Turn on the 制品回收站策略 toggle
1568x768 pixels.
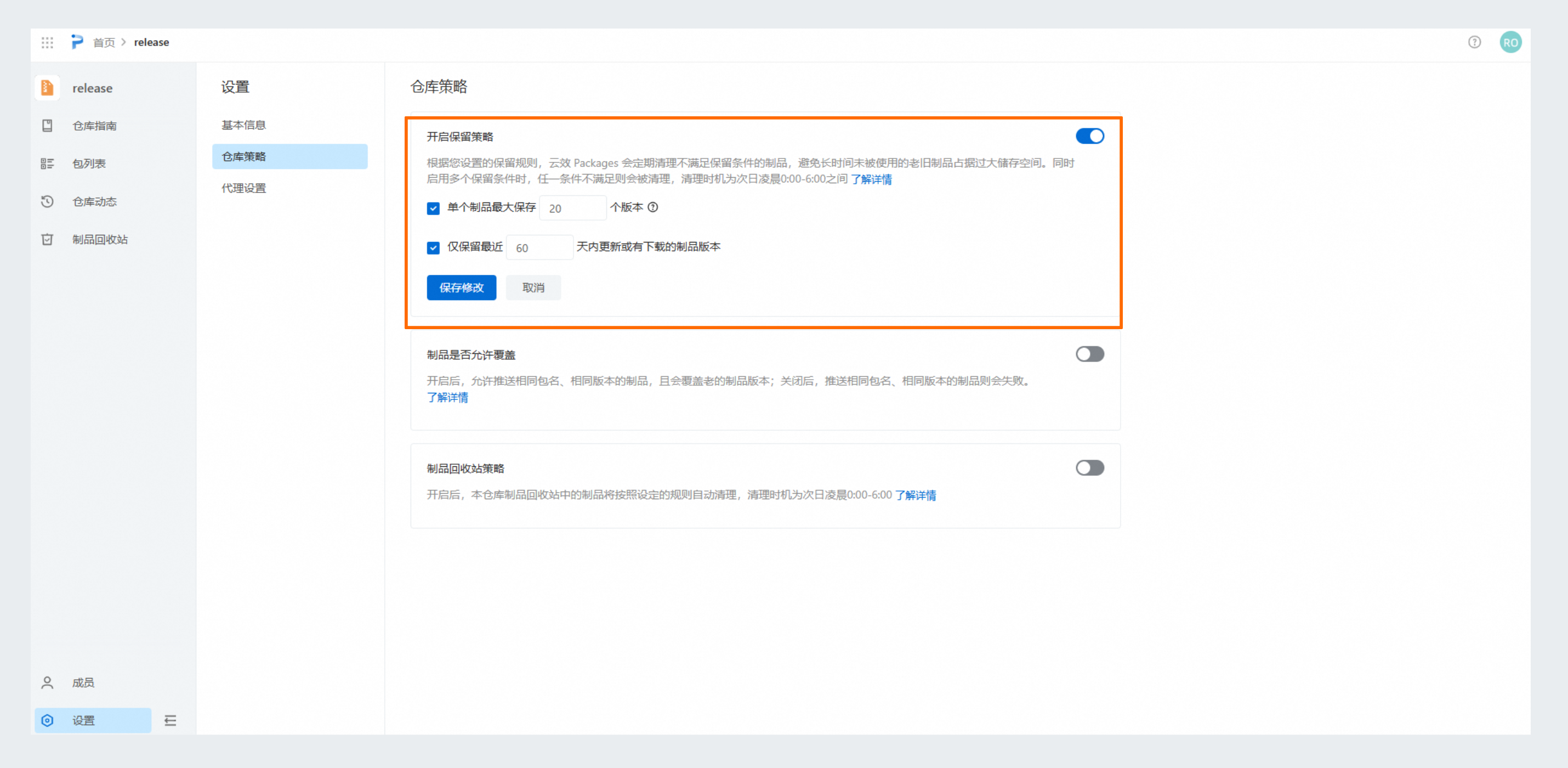[x=1089, y=468]
